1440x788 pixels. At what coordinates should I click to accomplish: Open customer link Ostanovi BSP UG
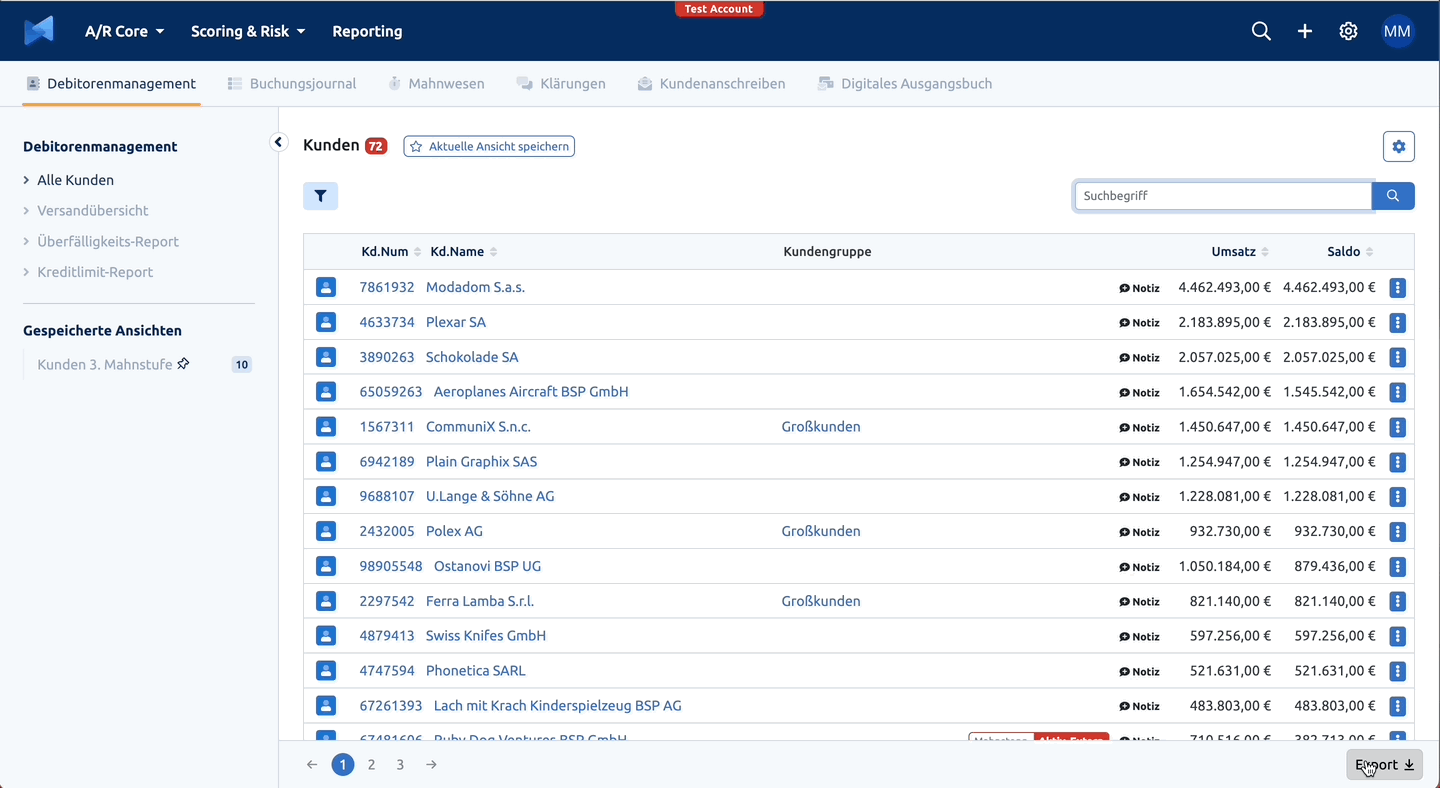tap(487, 566)
